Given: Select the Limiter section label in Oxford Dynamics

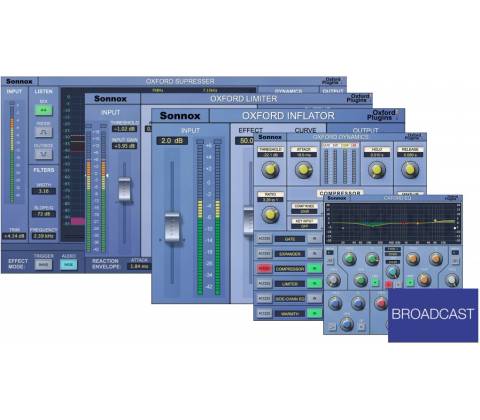Looking at the screenshot, I should 290,284.
